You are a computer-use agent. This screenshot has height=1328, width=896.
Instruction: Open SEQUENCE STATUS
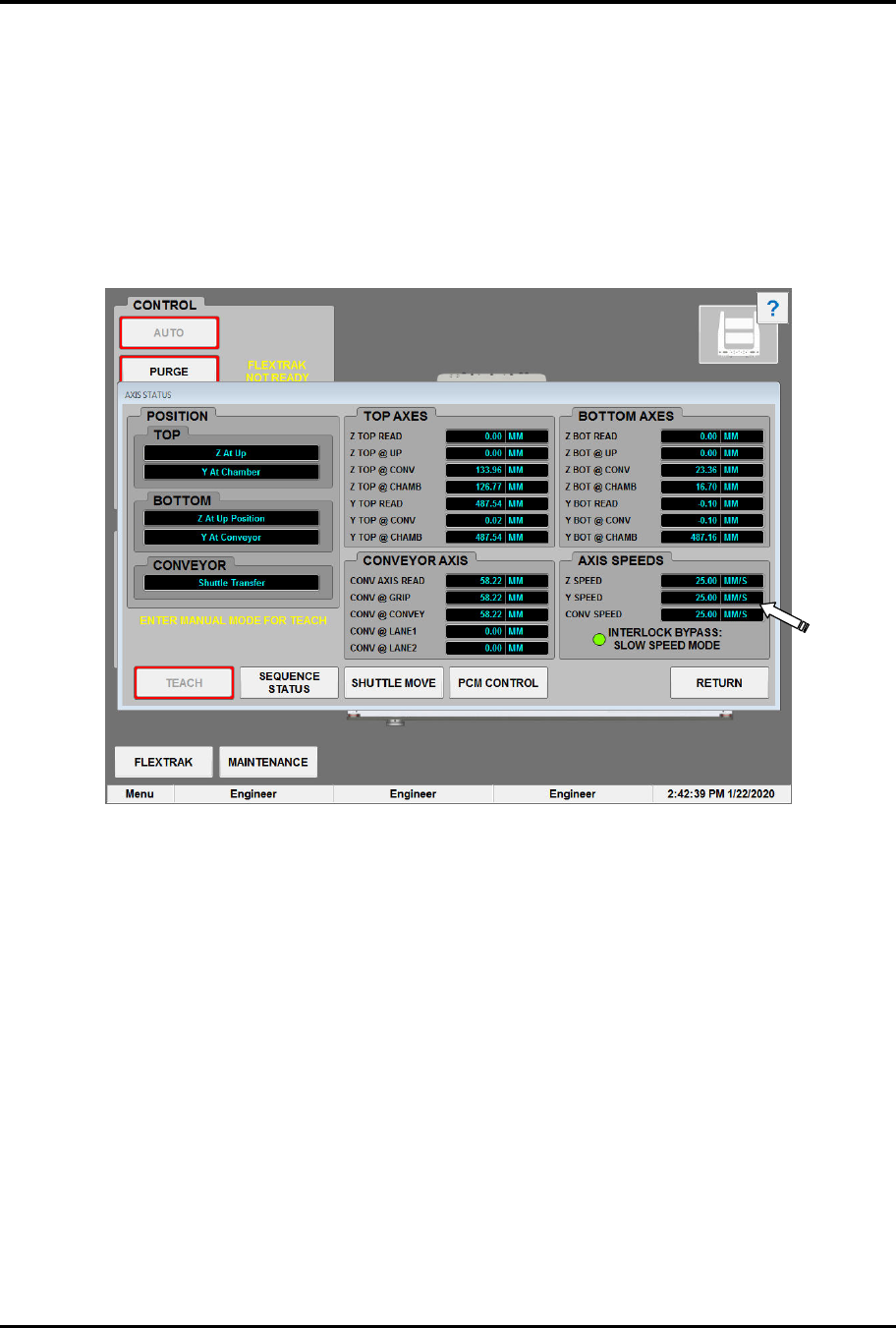(290, 683)
